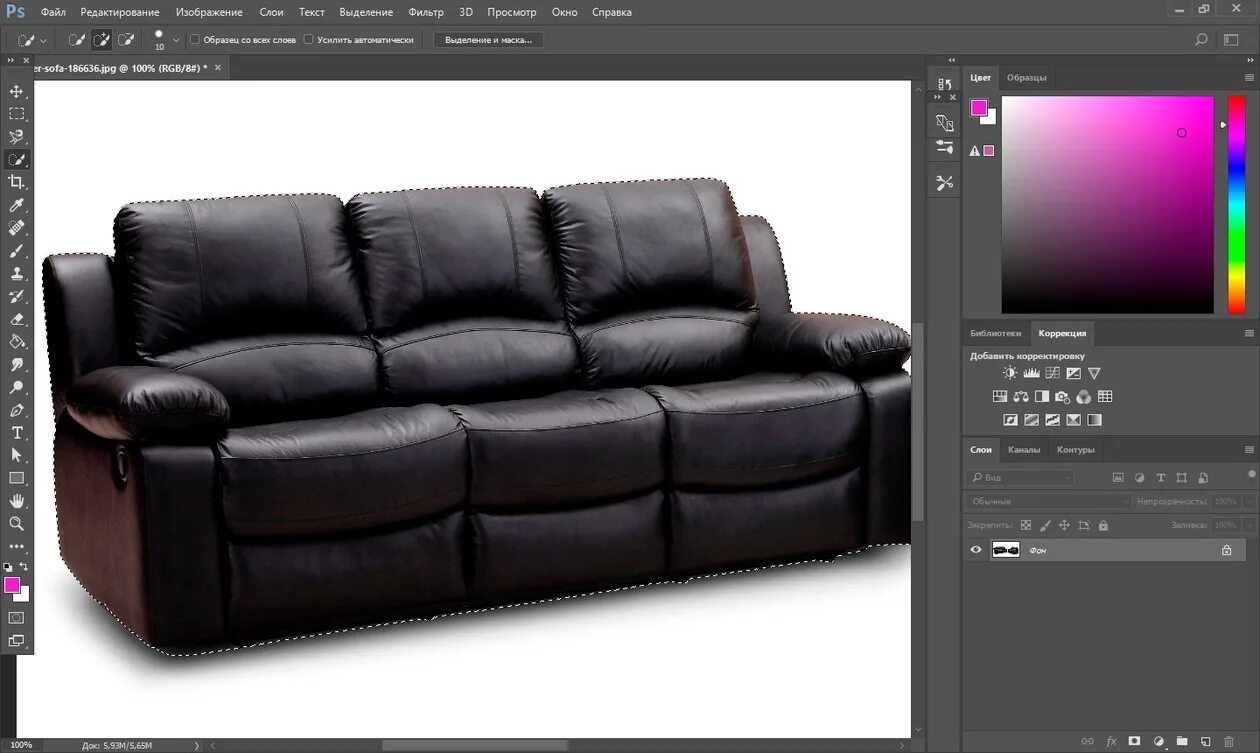This screenshot has width=1260, height=753.
Task: Add an Exposure adjustment
Action: tap(1073, 373)
